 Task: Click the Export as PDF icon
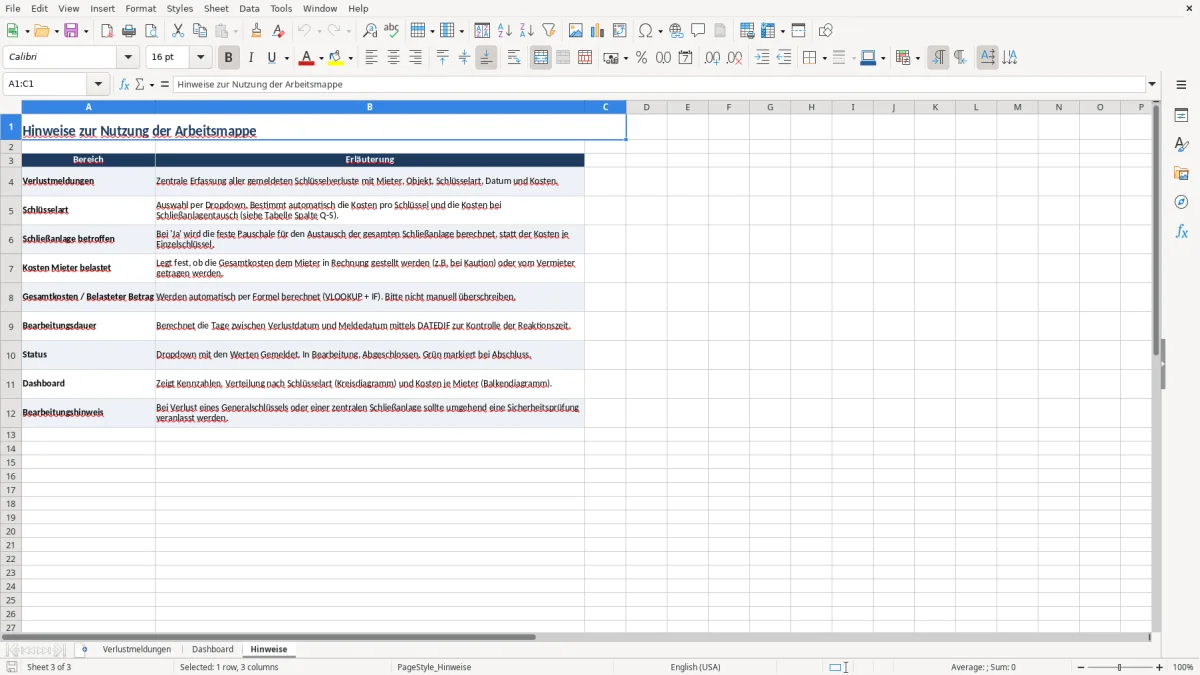pos(107,31)
